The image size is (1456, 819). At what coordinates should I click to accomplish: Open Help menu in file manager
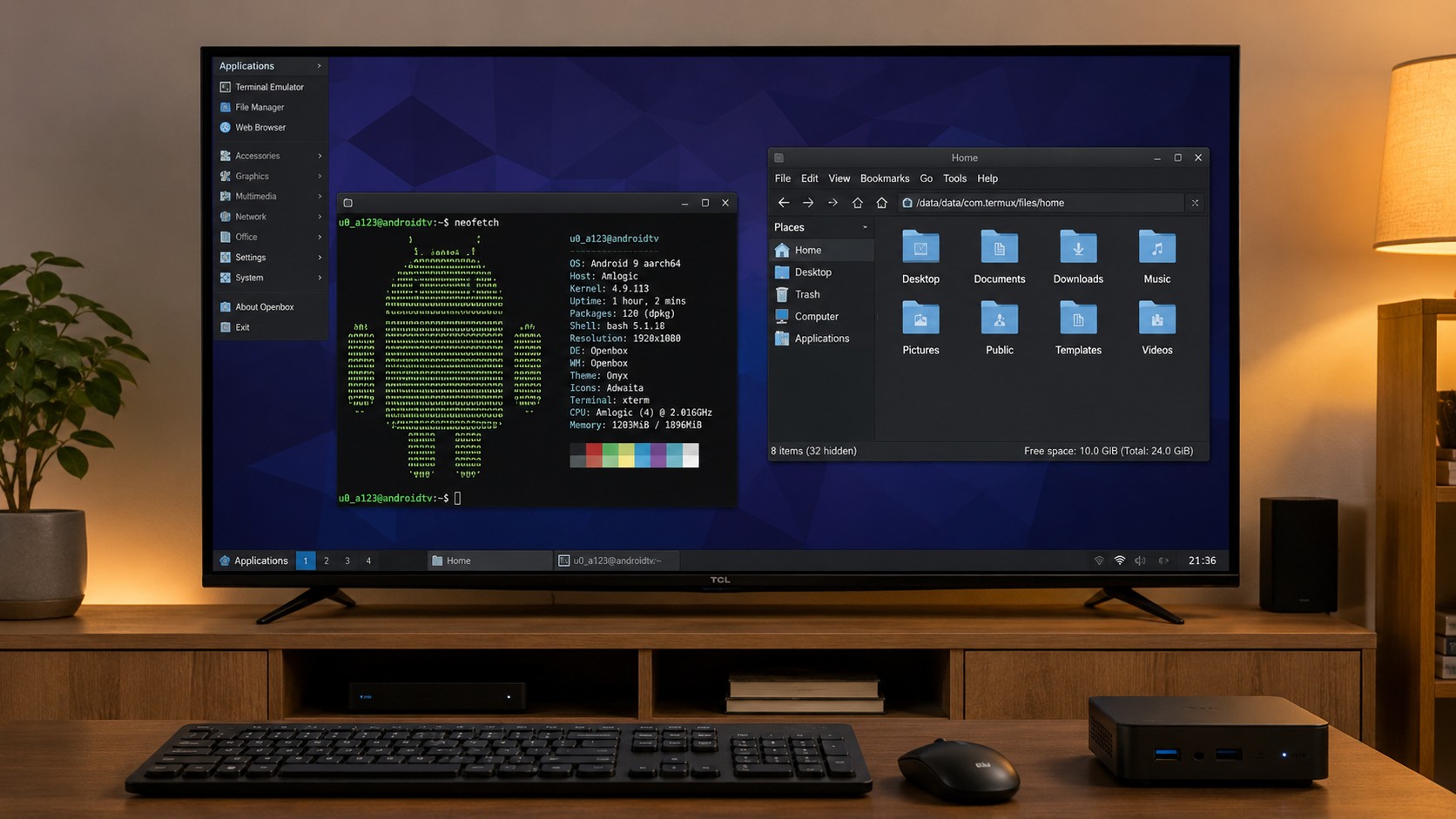(x=988, y=178)
